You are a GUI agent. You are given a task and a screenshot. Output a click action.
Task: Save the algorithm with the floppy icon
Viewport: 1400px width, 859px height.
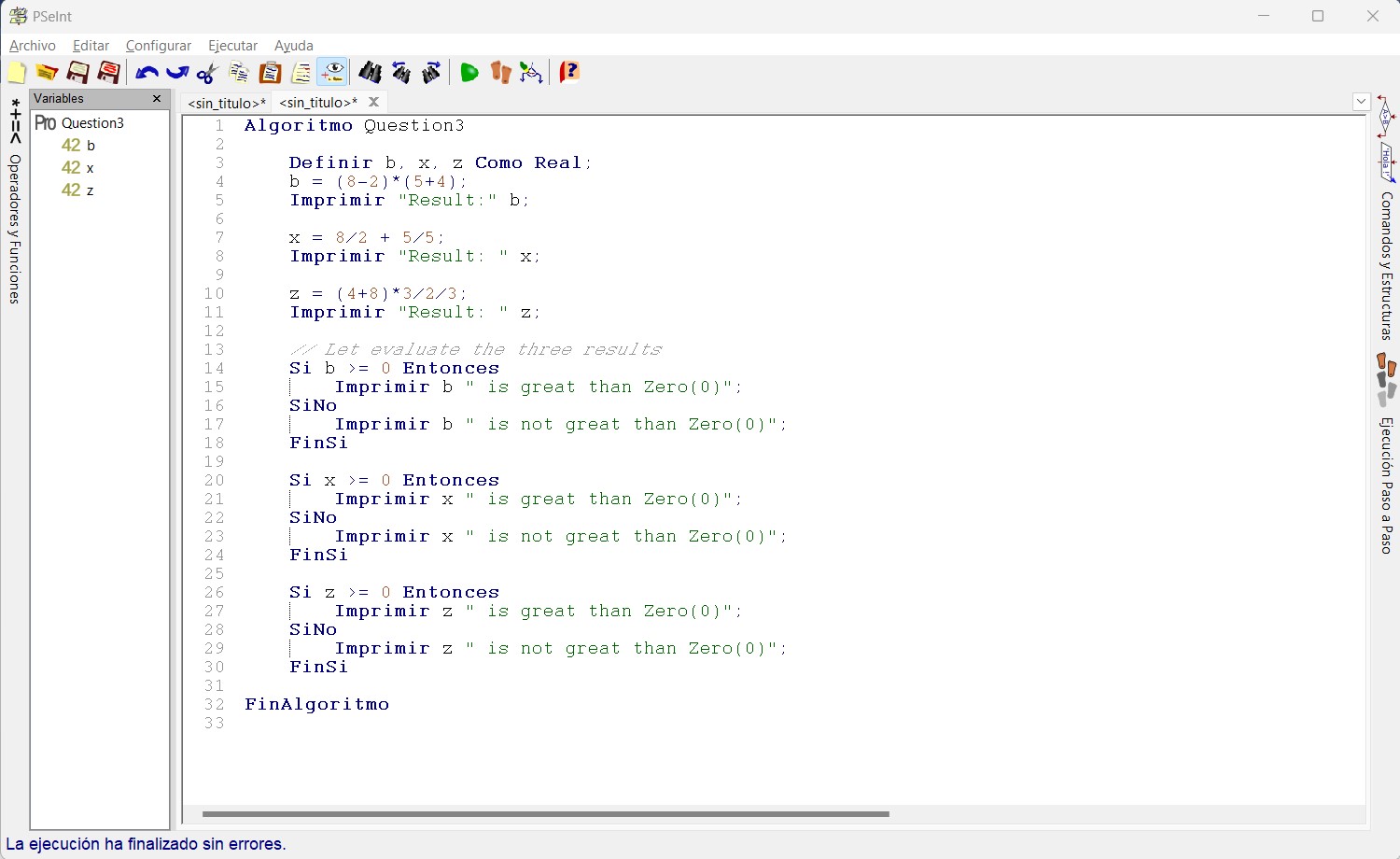click(x=77, y=73)
